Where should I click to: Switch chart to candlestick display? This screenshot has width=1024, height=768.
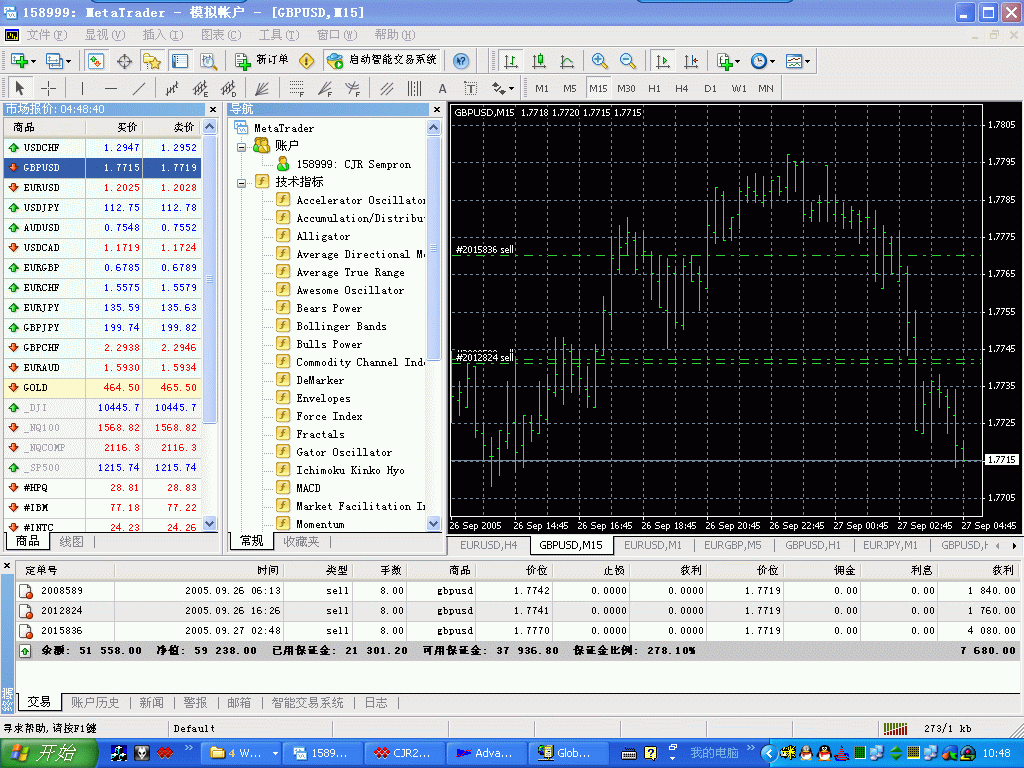pos(539,61)
